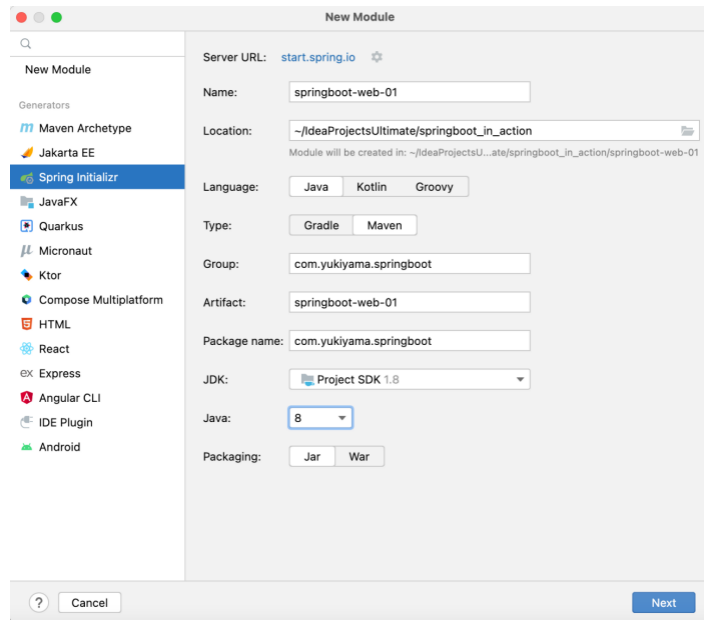
Task: Select Maven Archetype generator
Action: (97, 128)
